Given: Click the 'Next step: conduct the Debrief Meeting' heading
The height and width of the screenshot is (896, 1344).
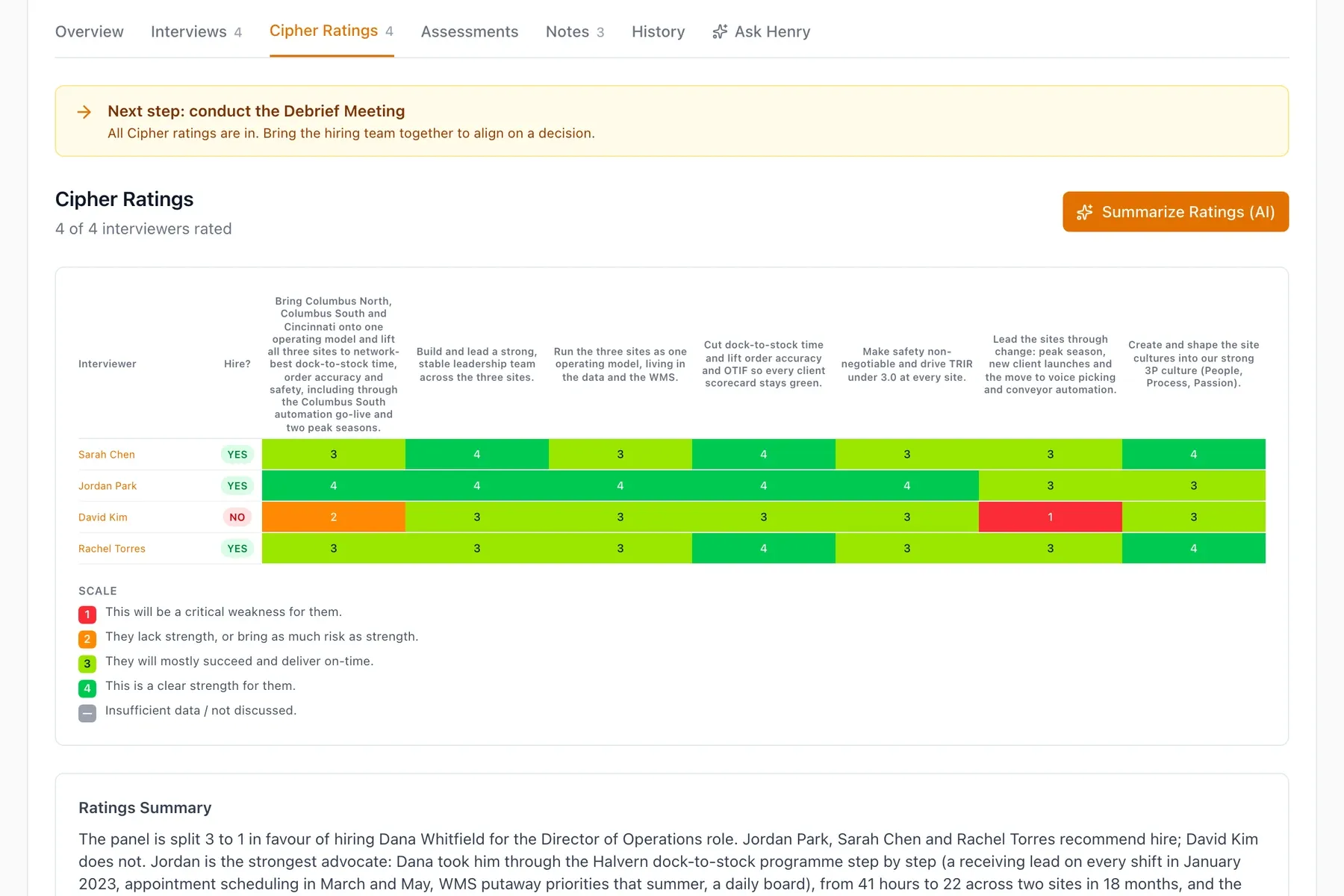Looking at the screenshot, I should click(x=256, y=111).
